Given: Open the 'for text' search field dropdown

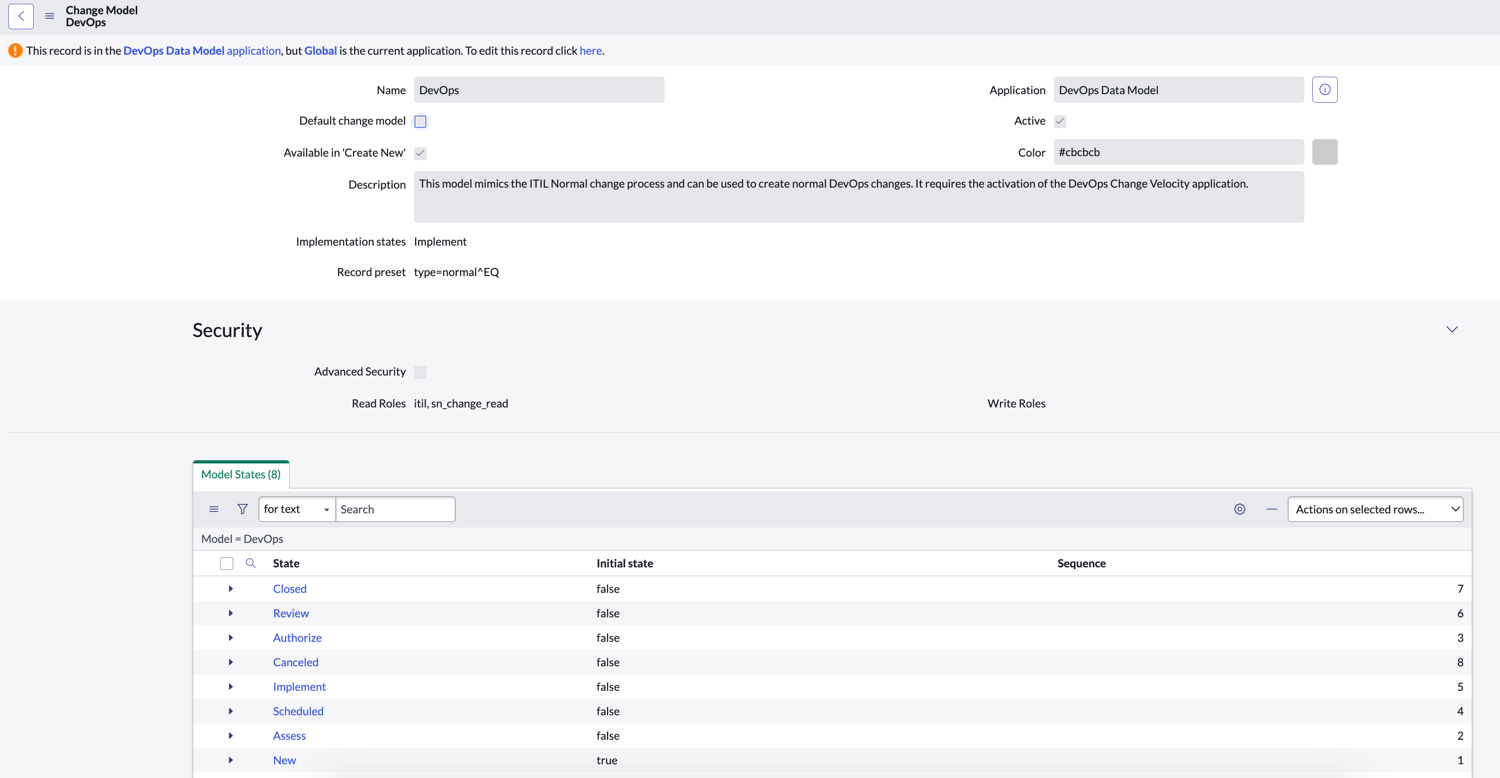Looking at the screenshot, I should click(x=297, y=509).
